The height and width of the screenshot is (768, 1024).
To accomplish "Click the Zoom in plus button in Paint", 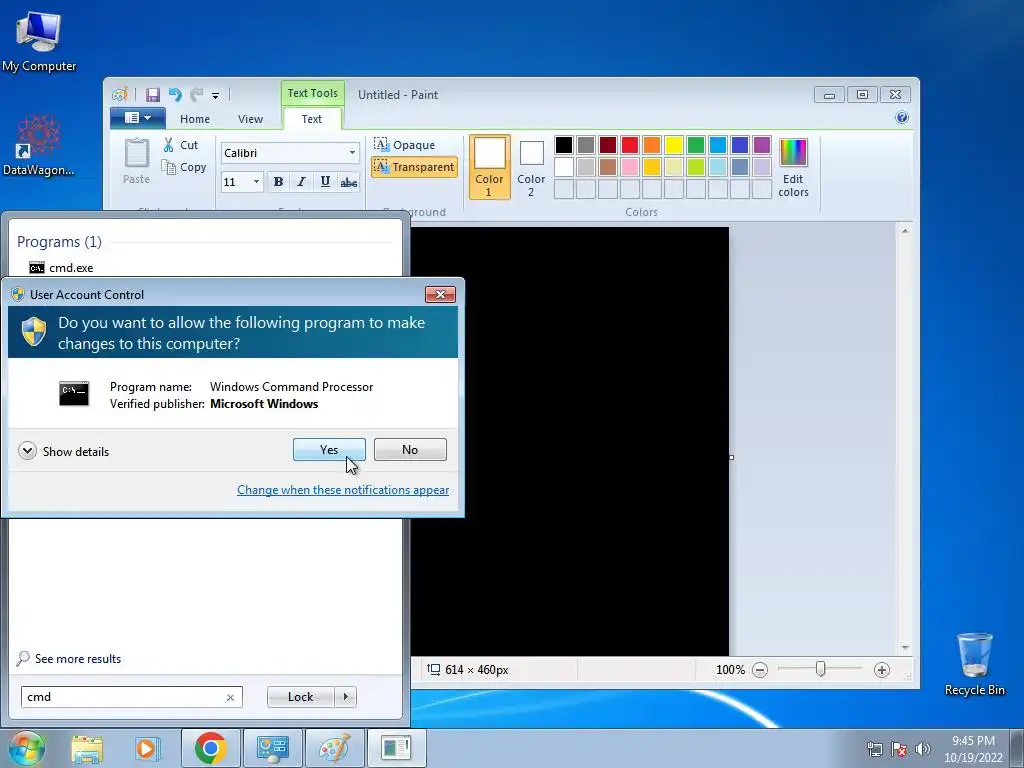I will 882,669.
